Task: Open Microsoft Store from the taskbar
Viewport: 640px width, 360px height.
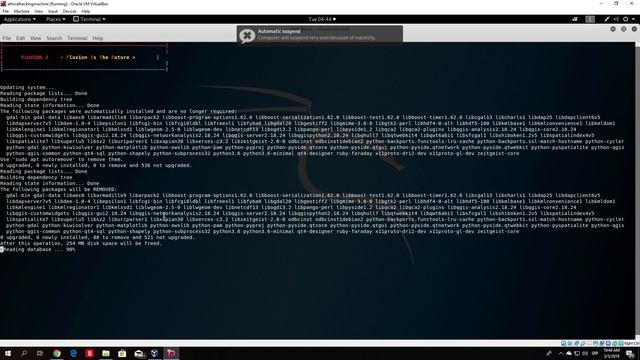Action: 122,353
